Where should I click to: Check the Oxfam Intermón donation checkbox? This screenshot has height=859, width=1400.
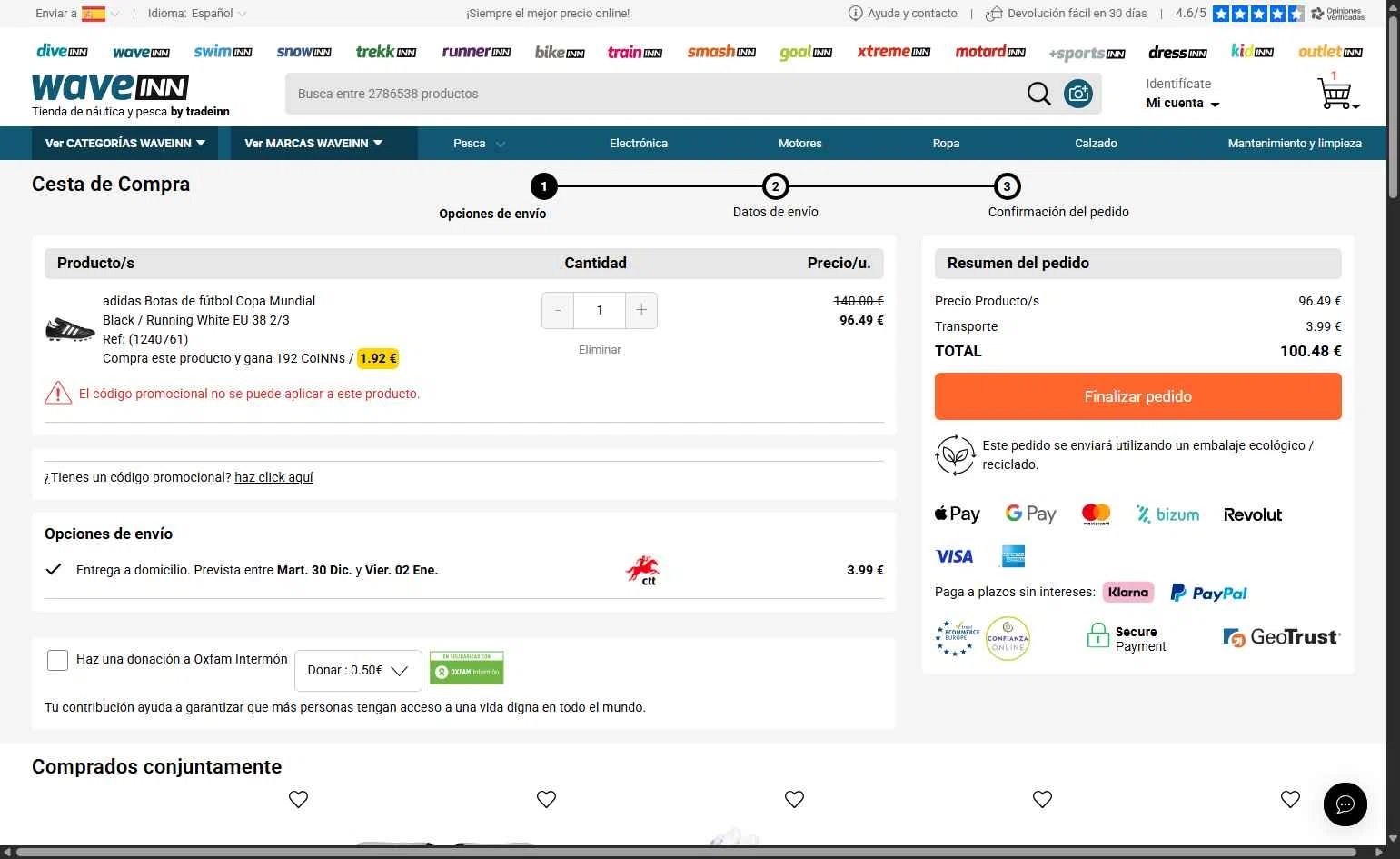(57, 660)
